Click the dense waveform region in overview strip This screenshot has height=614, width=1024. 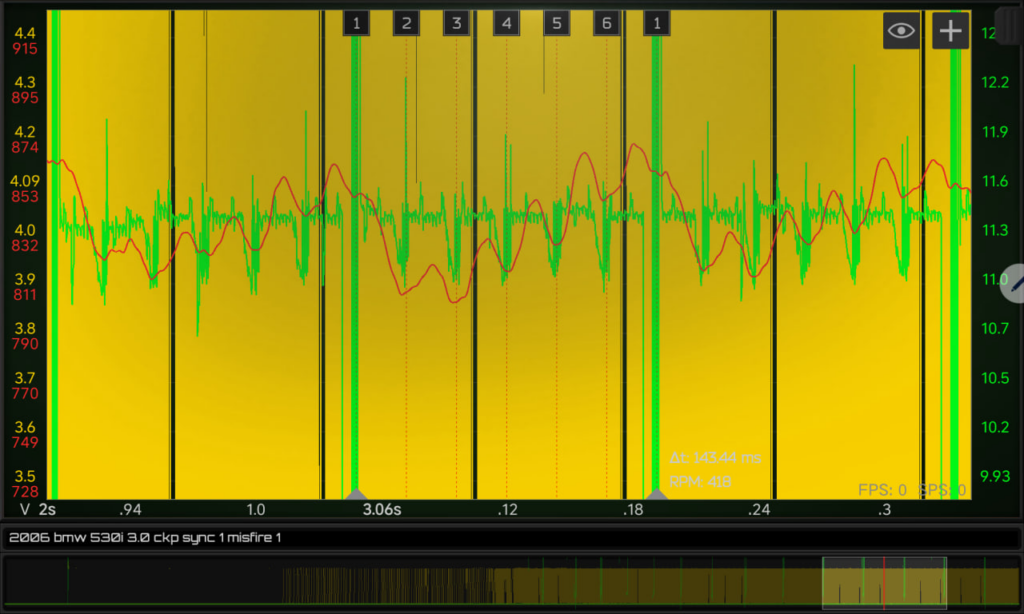pyautogui.click(x=389, y=585)
